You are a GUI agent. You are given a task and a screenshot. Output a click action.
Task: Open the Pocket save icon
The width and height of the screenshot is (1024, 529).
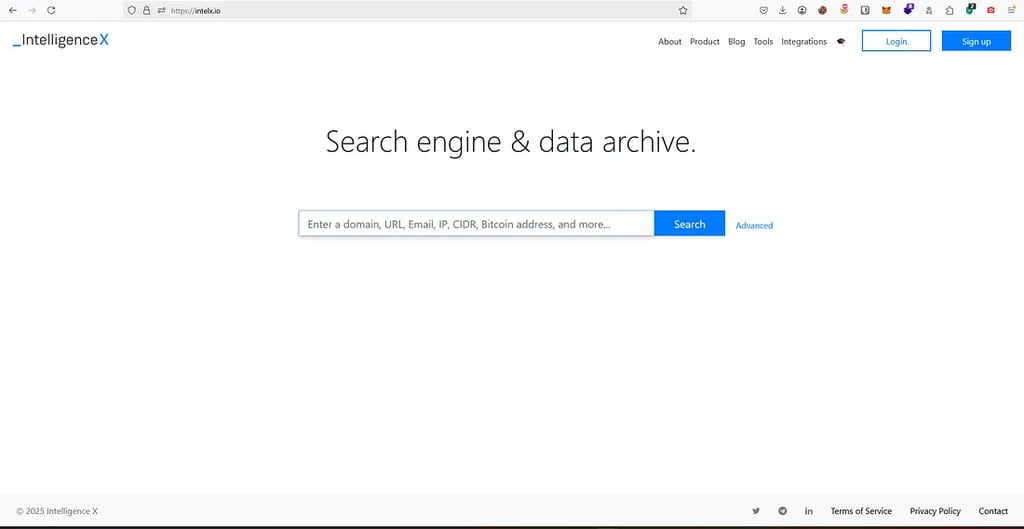click(x=763, y=10)
